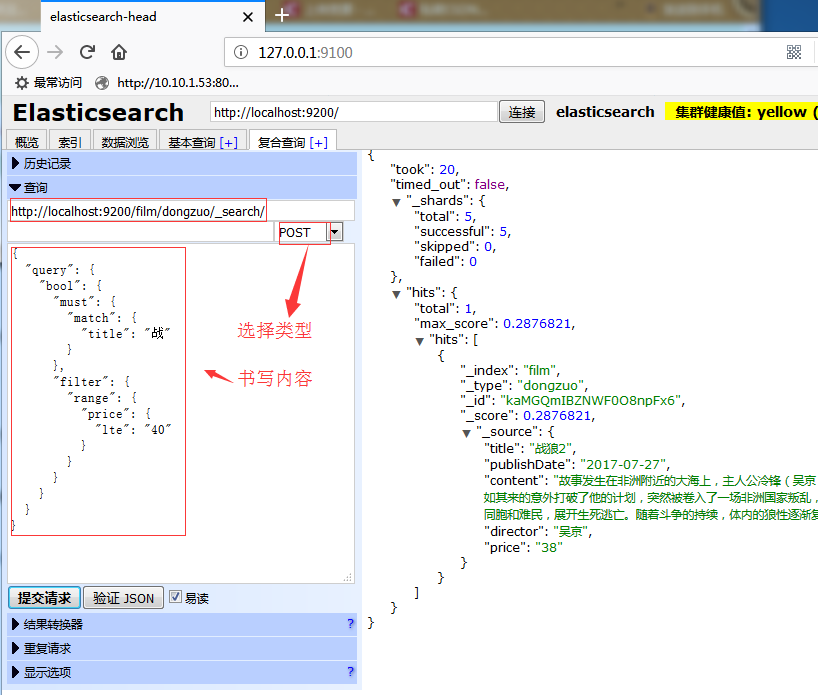Click the "price": "38" value
The width and height of the screenshot is (818, 695).
pos(549,547)
